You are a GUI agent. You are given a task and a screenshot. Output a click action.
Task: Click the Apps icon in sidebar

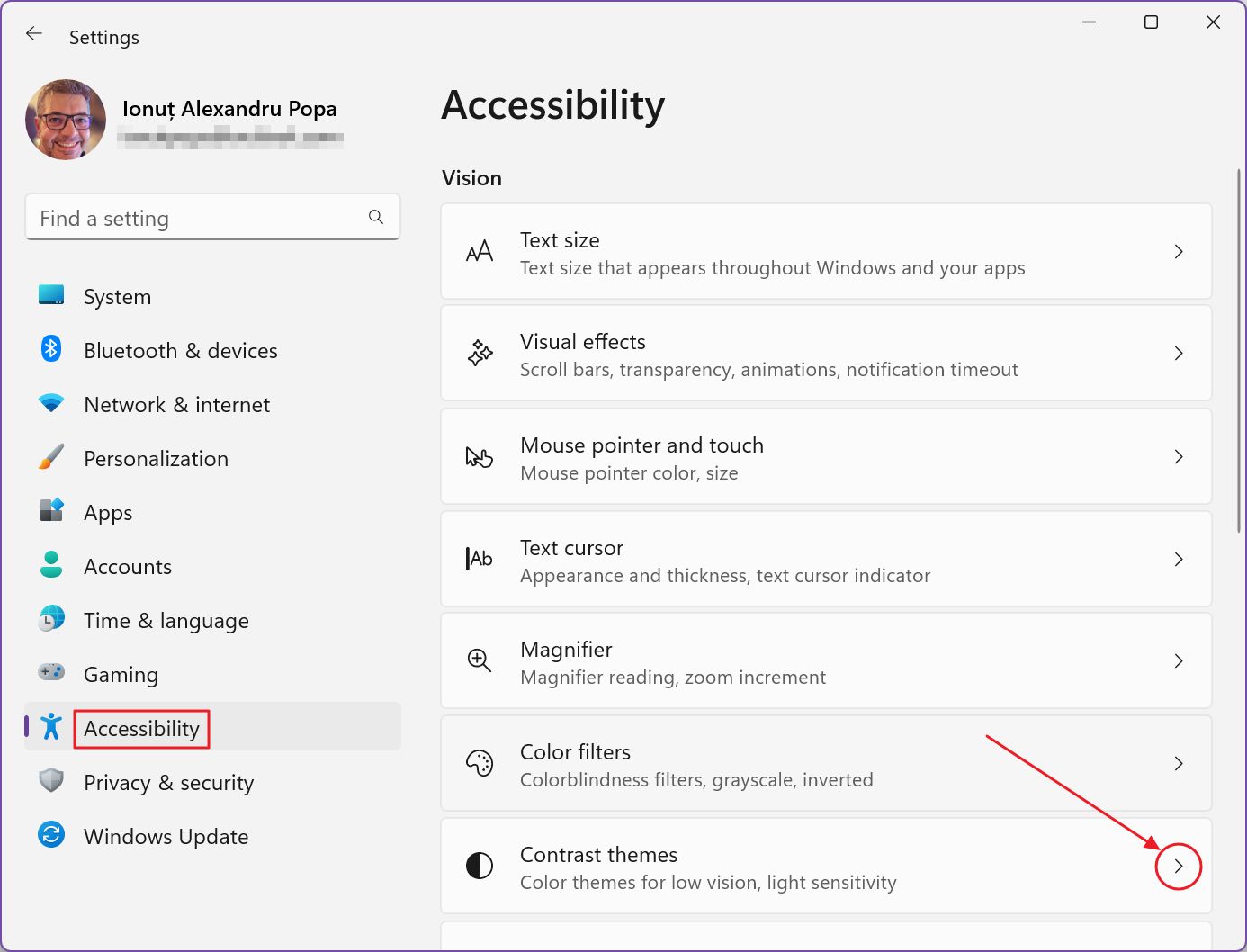click(51, 510)
